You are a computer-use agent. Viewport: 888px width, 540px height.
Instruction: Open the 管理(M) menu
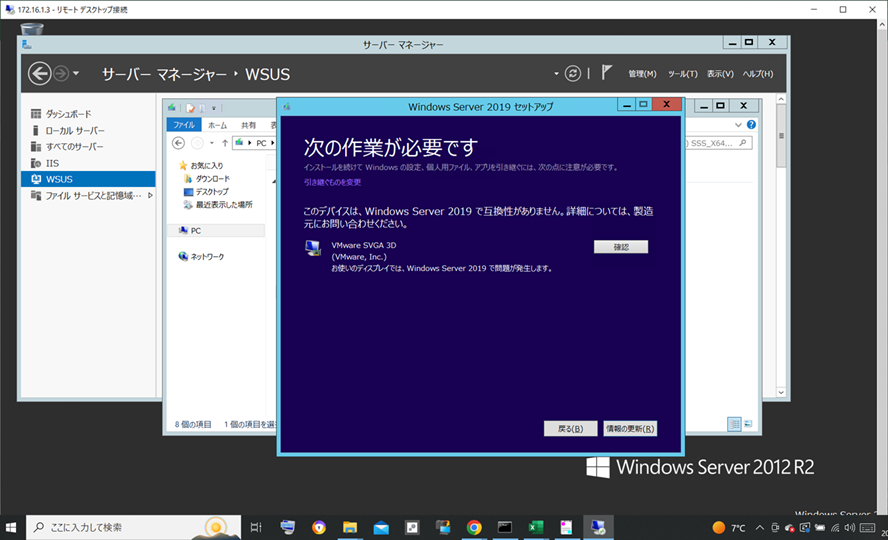[x=642, y=74]
